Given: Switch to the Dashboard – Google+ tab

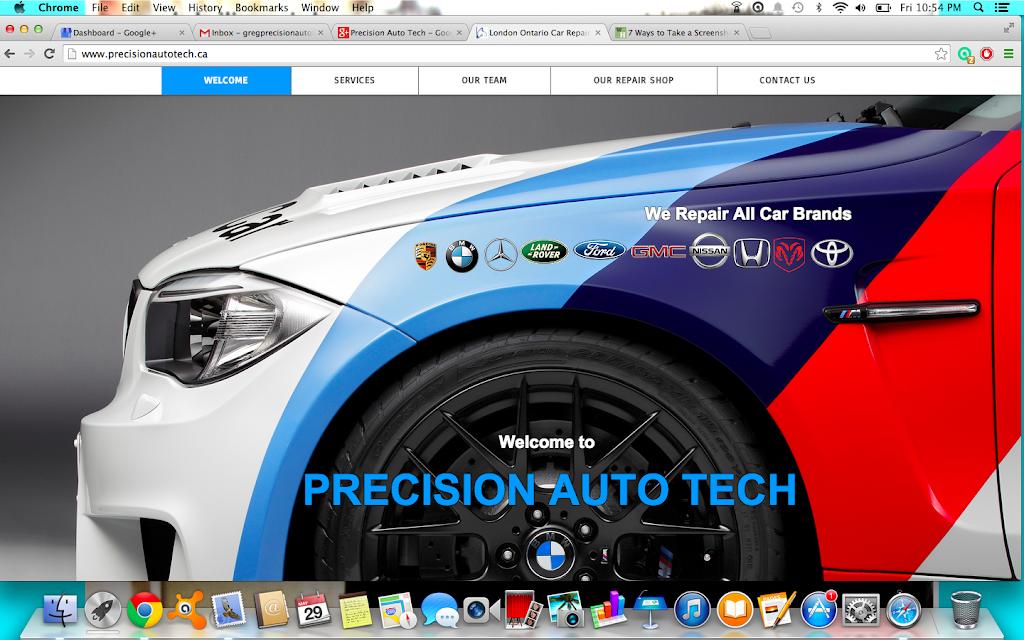Looking at the screenshot, I should [124, 33].
